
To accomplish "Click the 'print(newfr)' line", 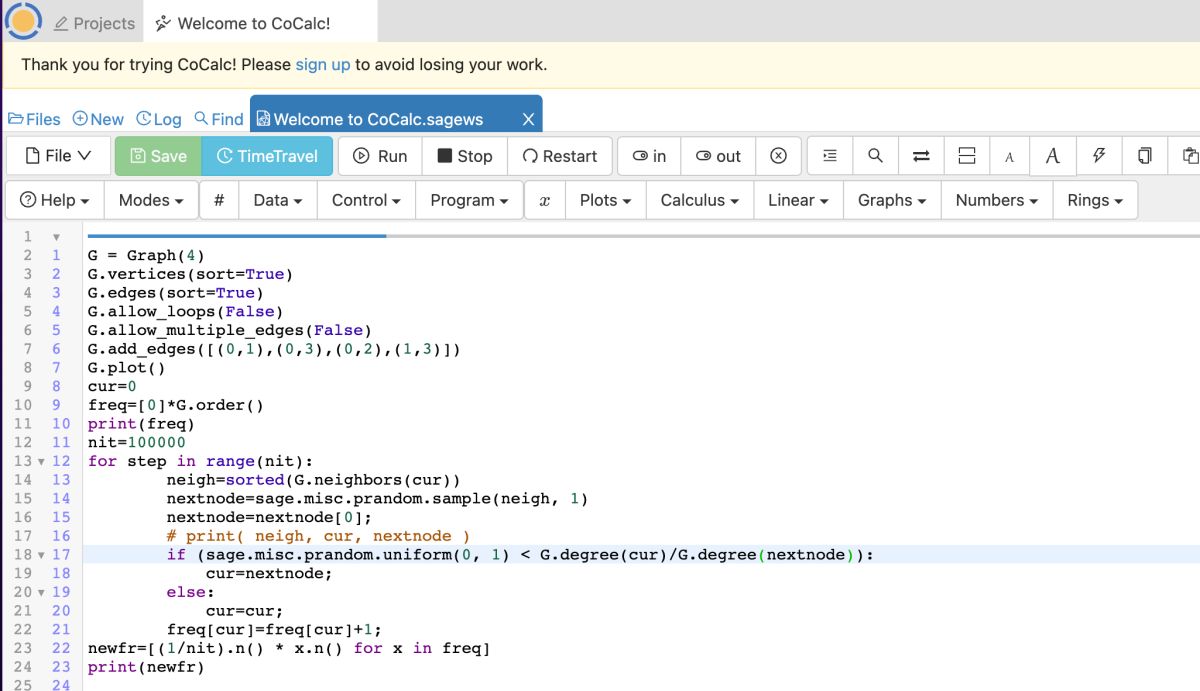I will pos(146,667).
